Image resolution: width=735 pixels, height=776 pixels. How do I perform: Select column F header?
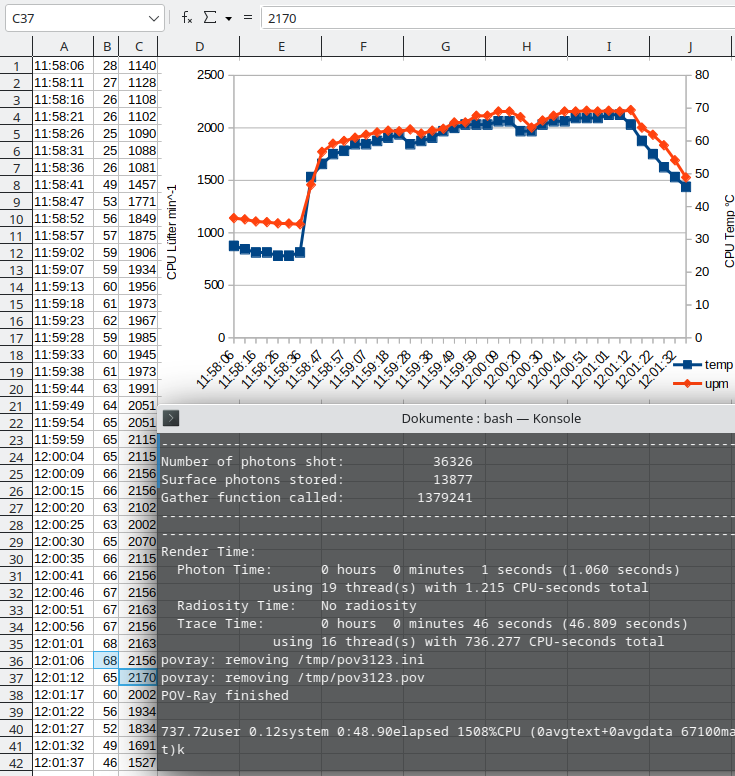pos(363,47)
